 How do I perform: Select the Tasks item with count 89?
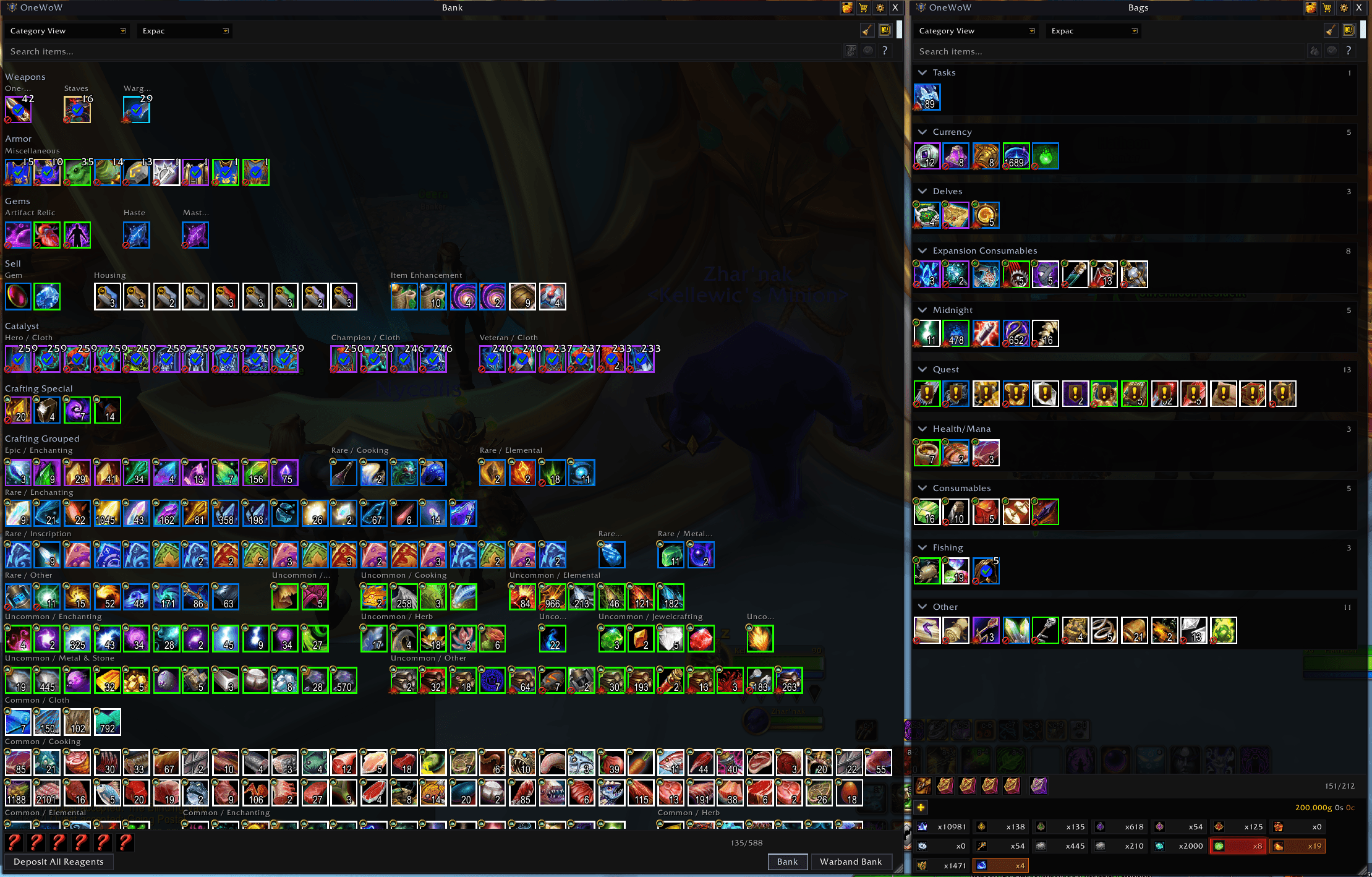[927, 97]
